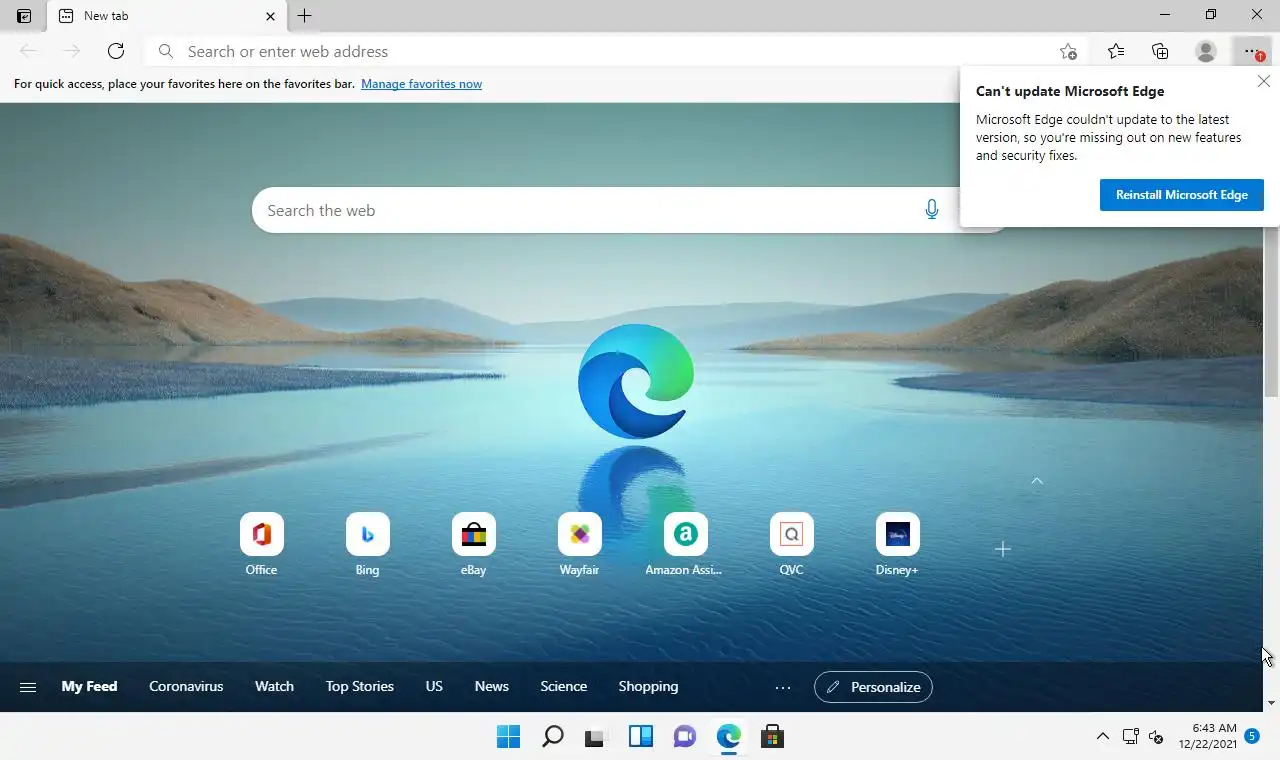The image size is (1280, 760).
Task: Show more feed categories ellipsis
Action: click(x=783, y=687)
